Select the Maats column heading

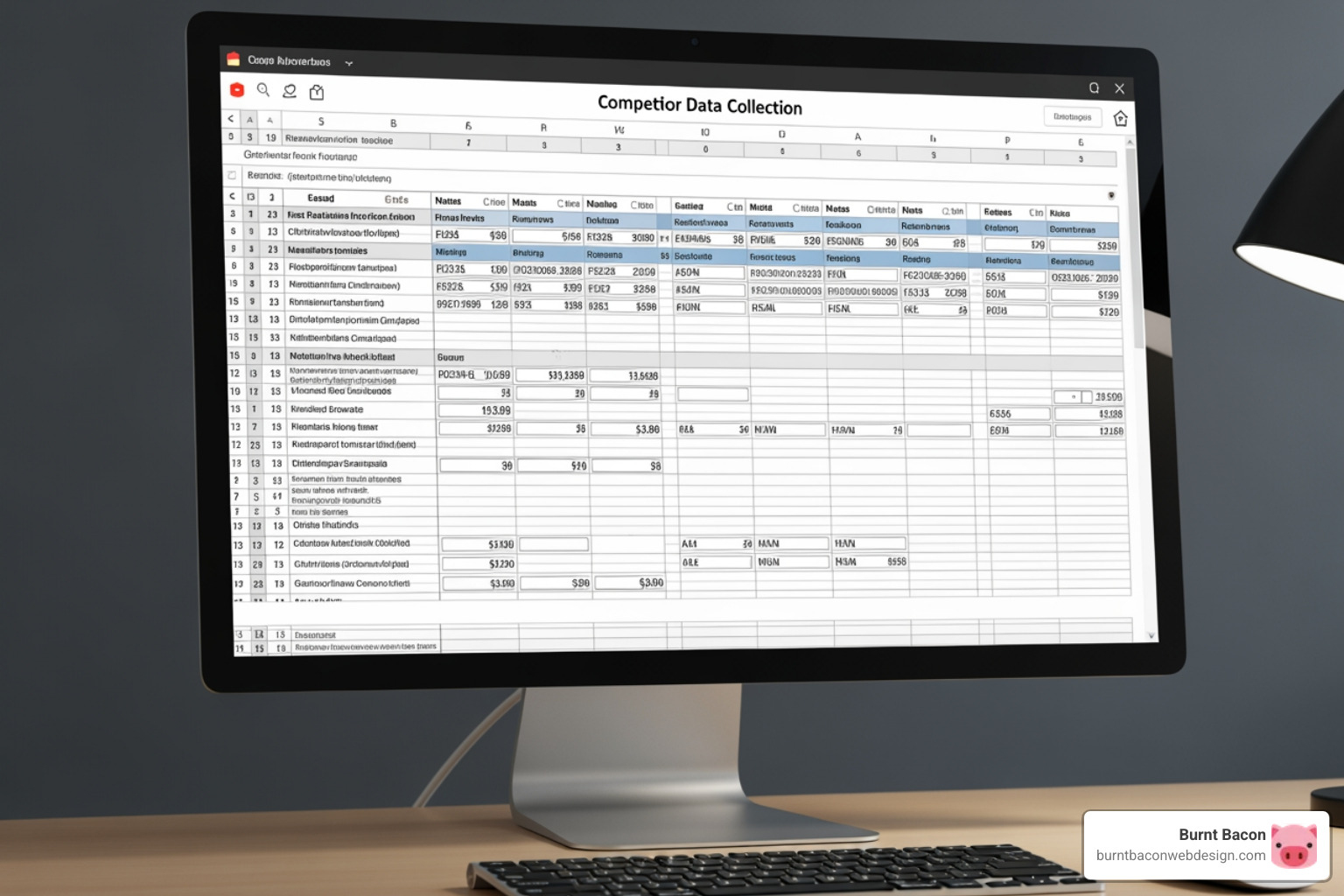pos(524,202)
